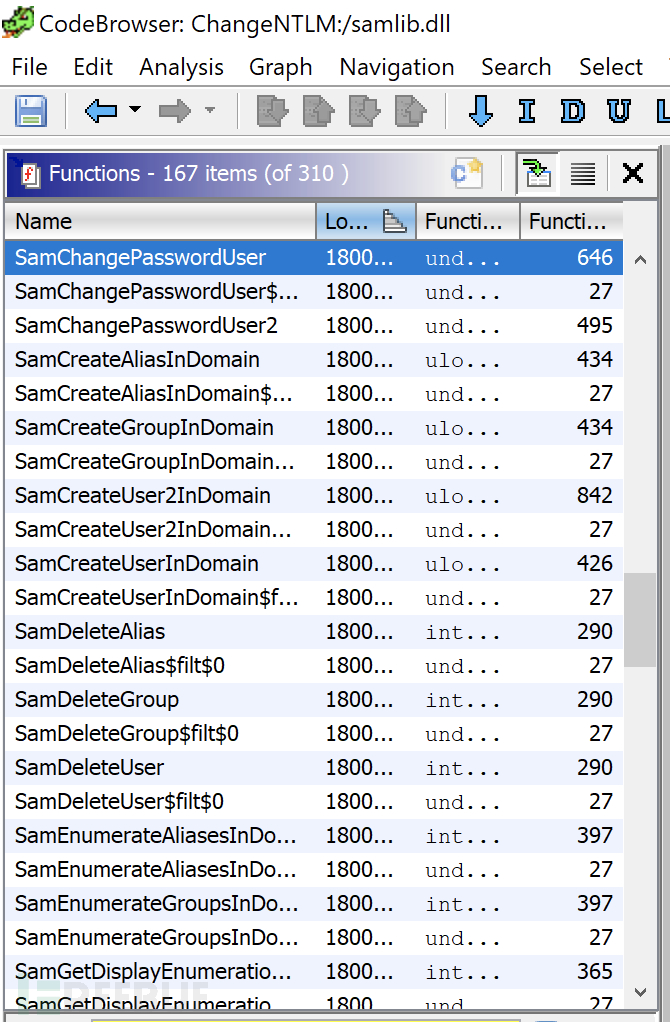Go back with the blue left arrow

100,111
